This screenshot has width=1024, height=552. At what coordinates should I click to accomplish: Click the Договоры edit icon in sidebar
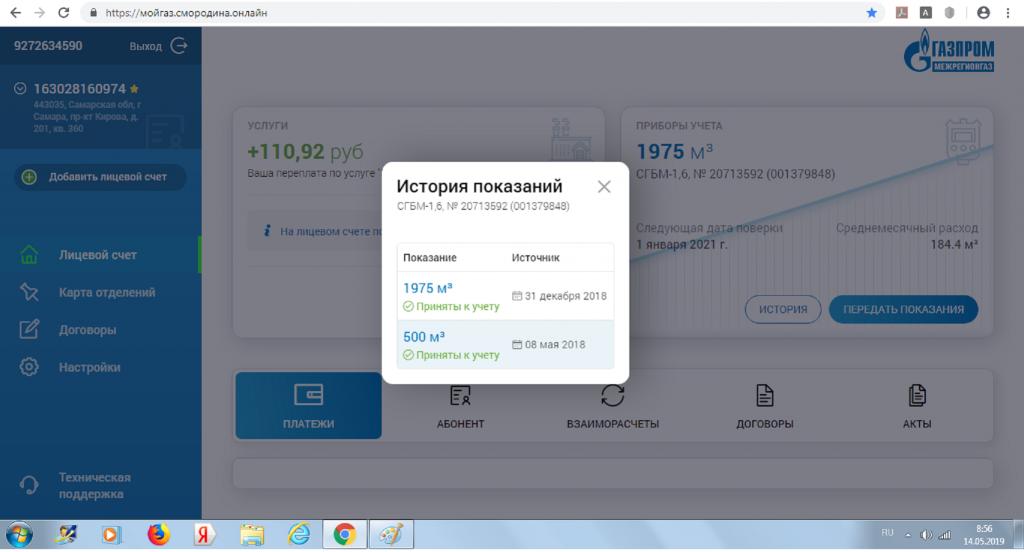point(29,330)
